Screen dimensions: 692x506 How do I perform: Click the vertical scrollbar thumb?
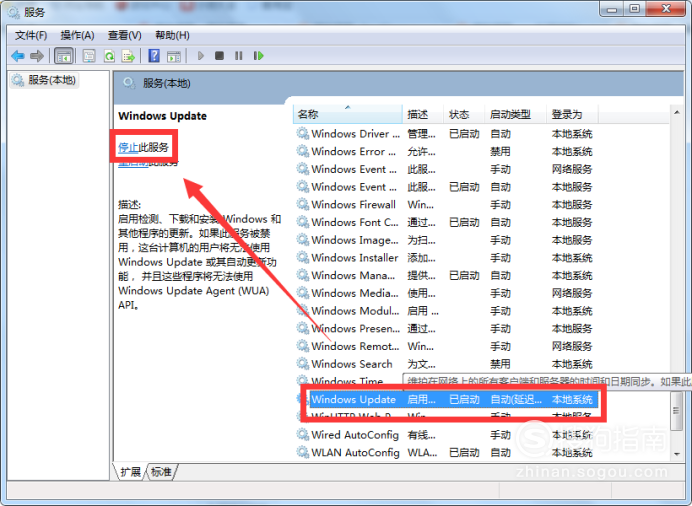tap(677, 411)
